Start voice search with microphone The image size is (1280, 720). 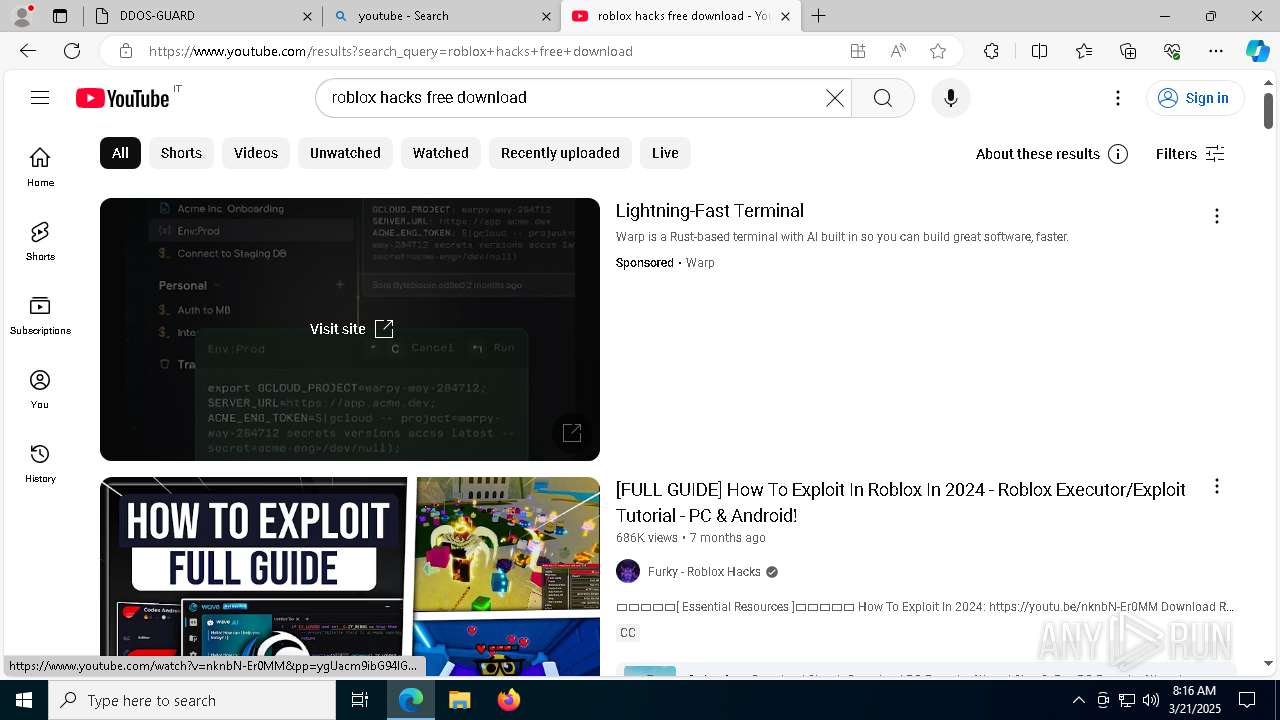(950, 97)
